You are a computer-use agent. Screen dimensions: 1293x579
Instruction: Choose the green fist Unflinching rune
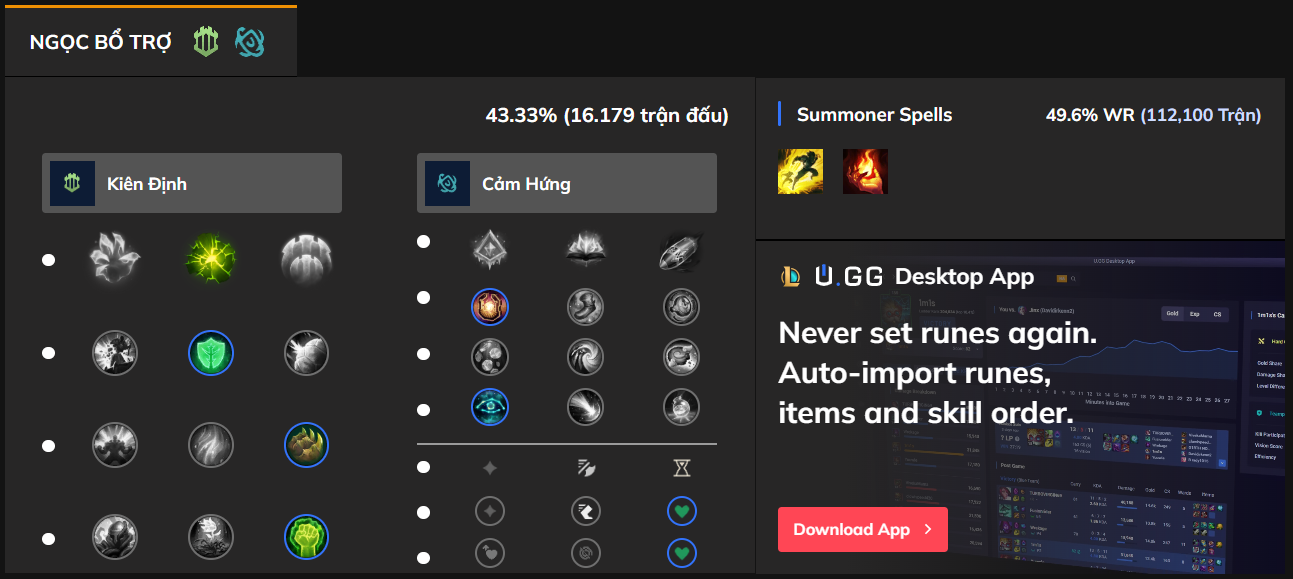[306, 537]
